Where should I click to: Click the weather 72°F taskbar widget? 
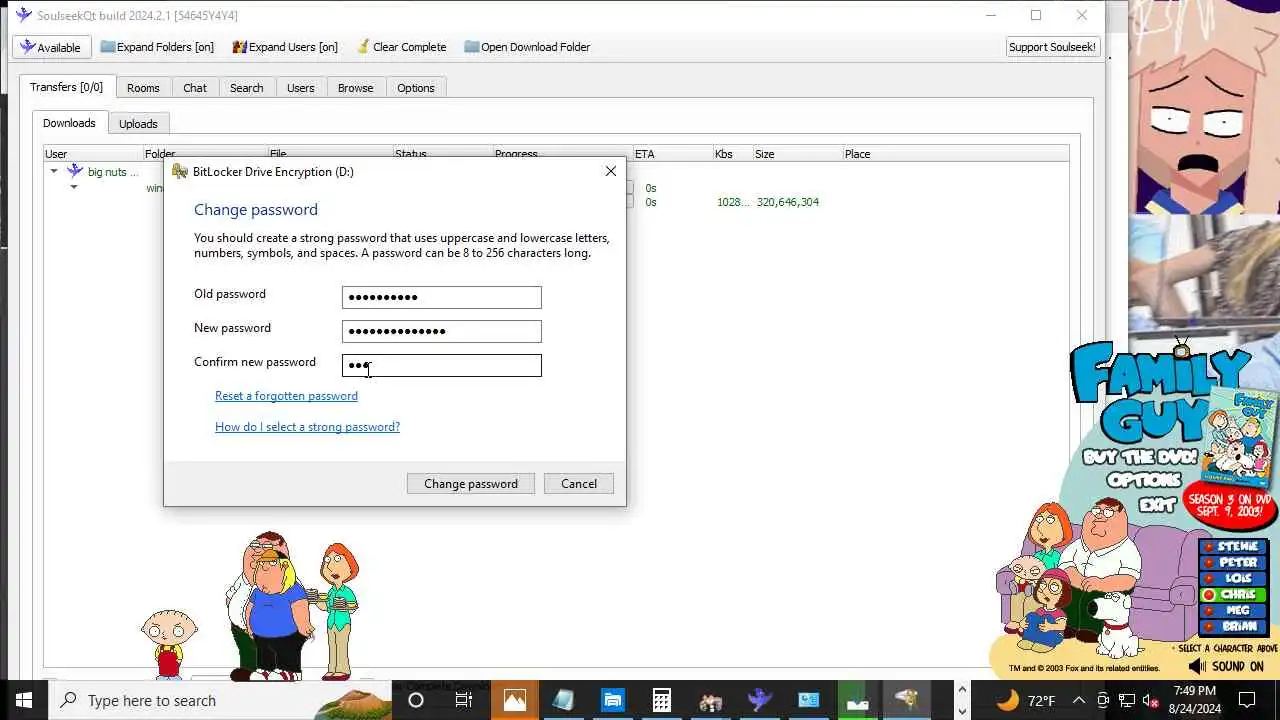pyautogui.click(x=1026, y=700)
